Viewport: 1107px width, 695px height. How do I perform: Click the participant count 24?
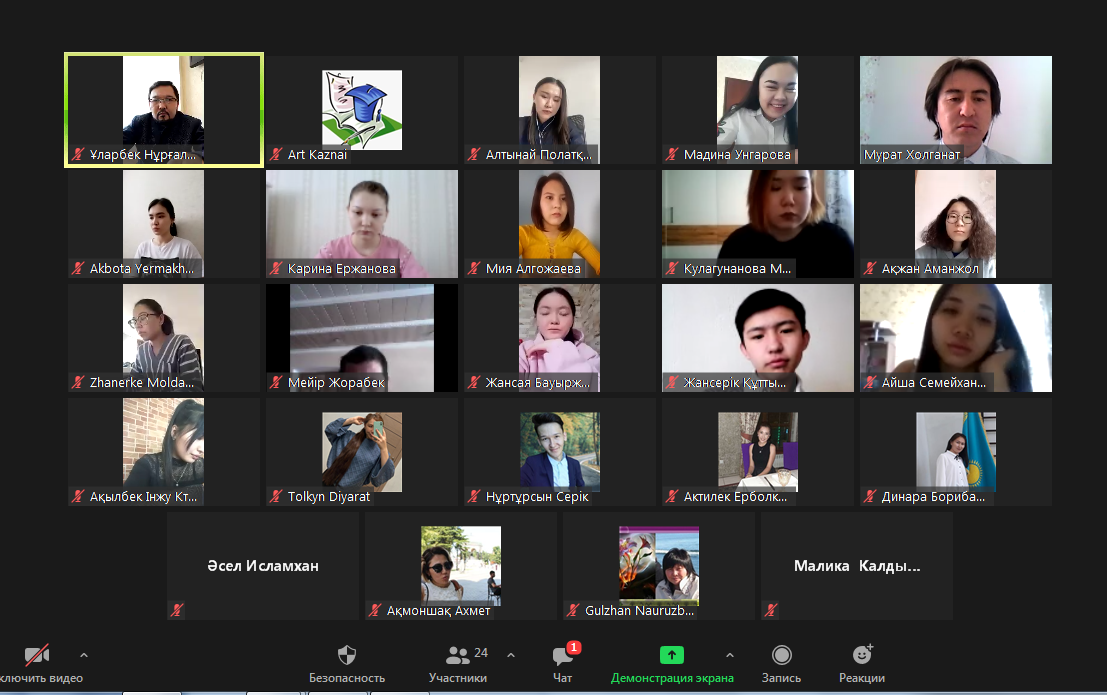[x=481, y=653]
